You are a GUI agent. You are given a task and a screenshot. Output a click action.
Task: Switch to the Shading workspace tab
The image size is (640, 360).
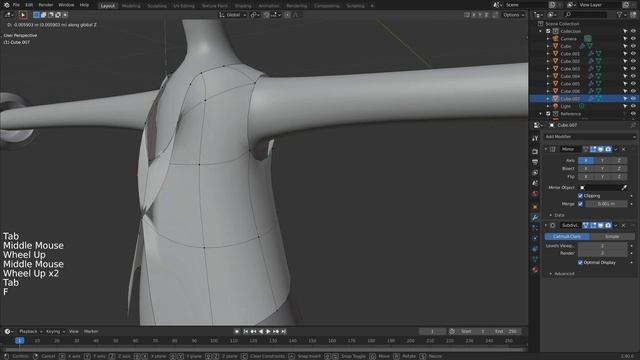(243, 6)
